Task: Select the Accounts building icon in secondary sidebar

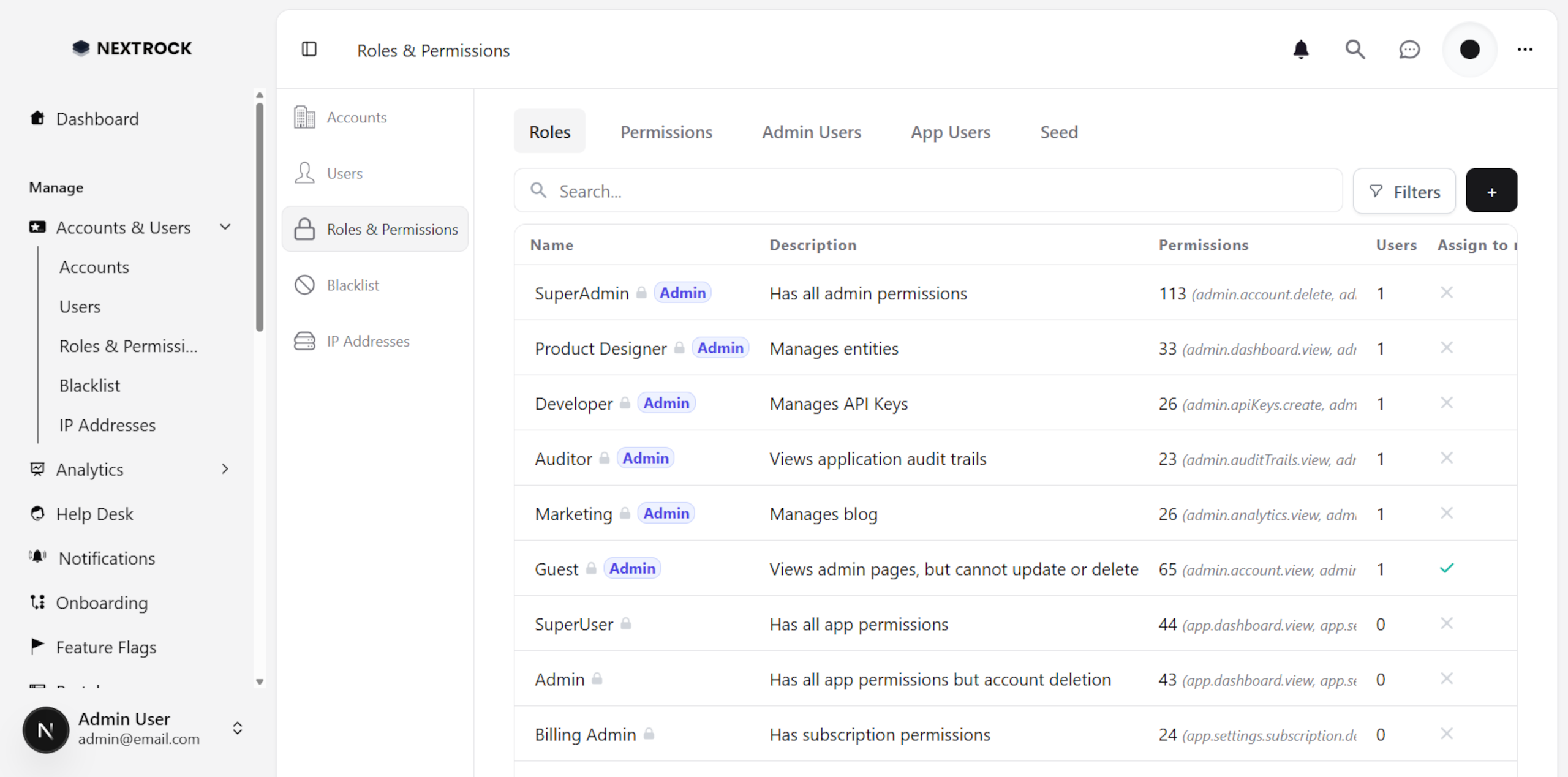Action: pos(304,116)
